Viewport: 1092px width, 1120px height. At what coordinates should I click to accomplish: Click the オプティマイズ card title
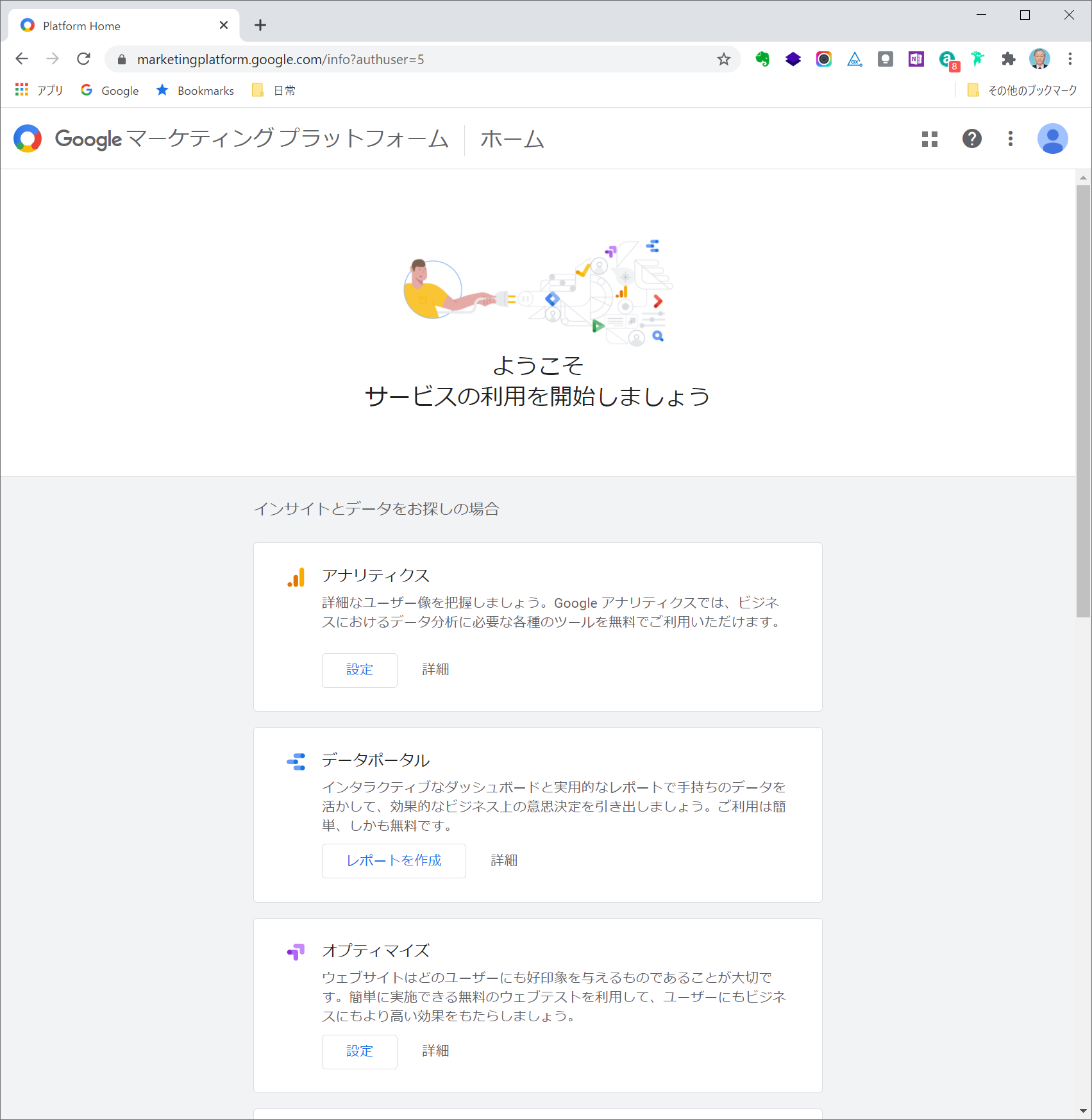click(x=376, y=951)
